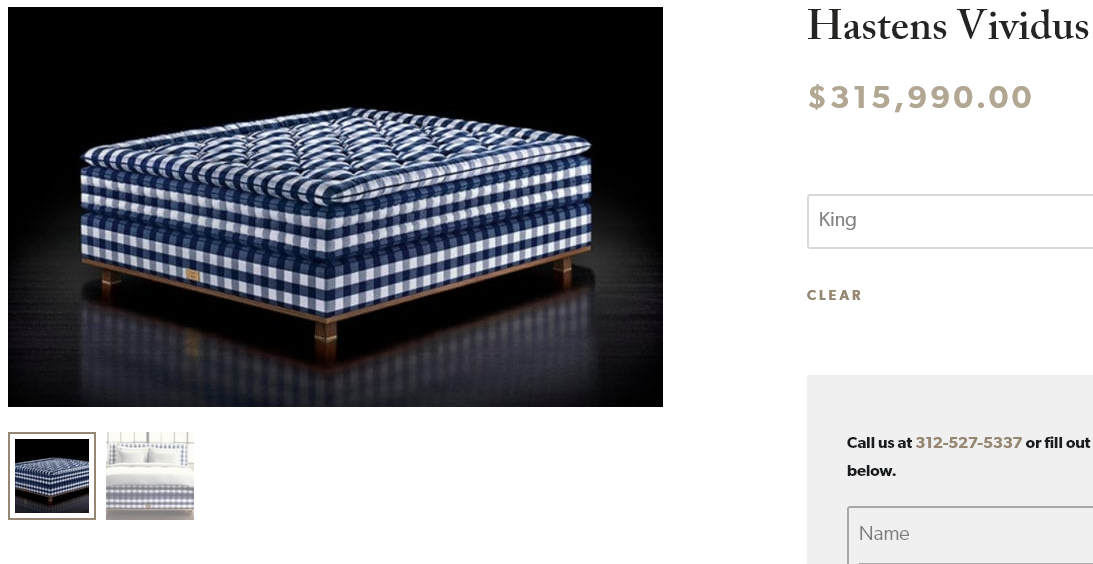Select the dark-background bed thumbnail
The image size is (1093, 564).
(52, 476)
